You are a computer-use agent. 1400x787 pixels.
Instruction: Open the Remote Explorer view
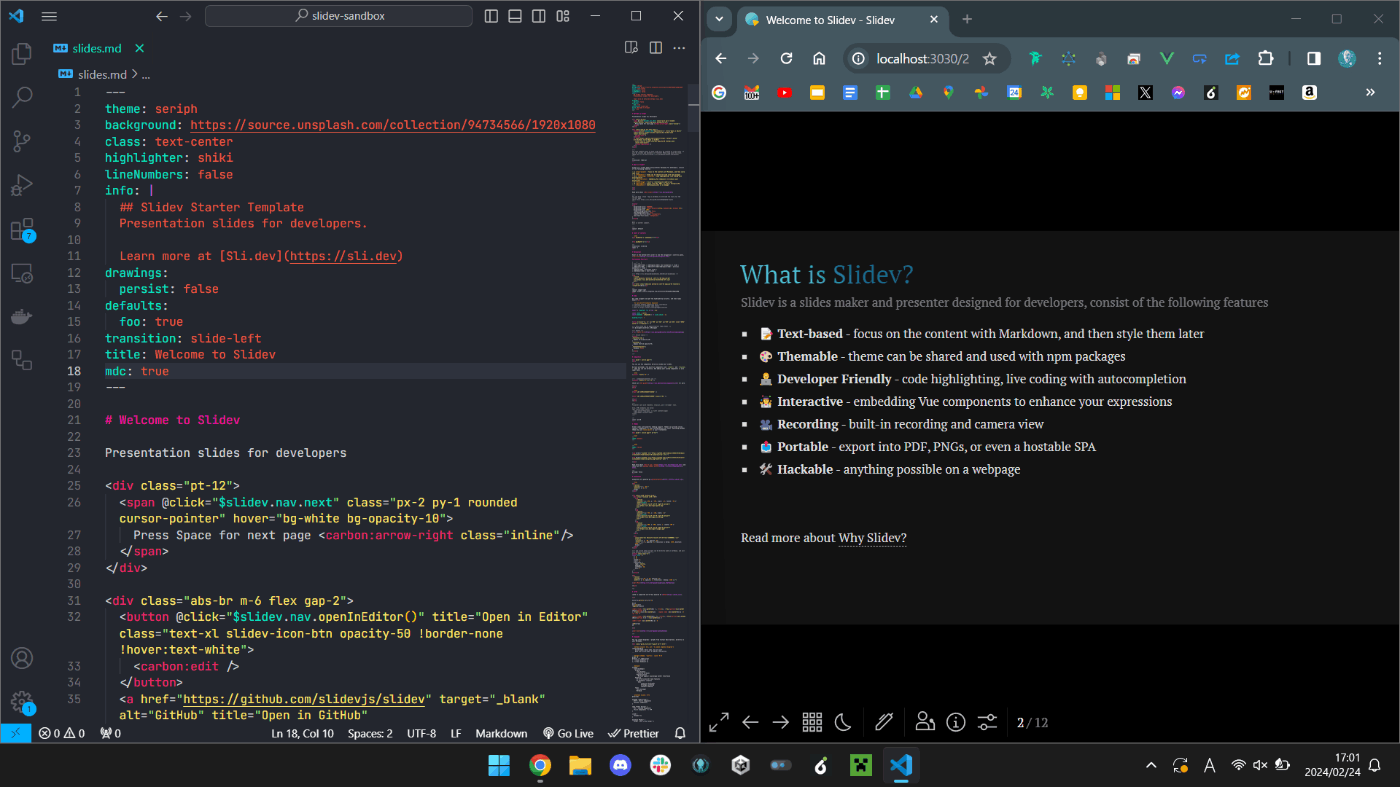point(21,273)
